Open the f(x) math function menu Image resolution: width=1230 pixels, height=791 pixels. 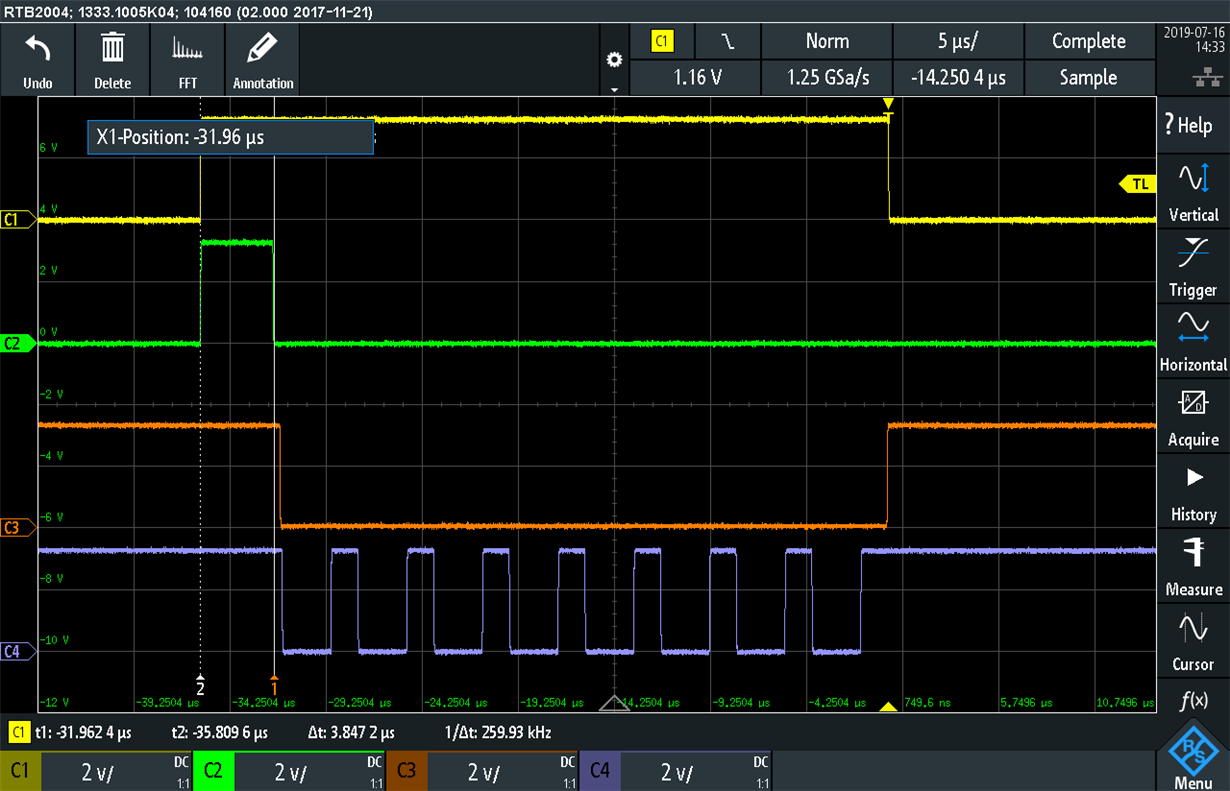pos(1194,701)
